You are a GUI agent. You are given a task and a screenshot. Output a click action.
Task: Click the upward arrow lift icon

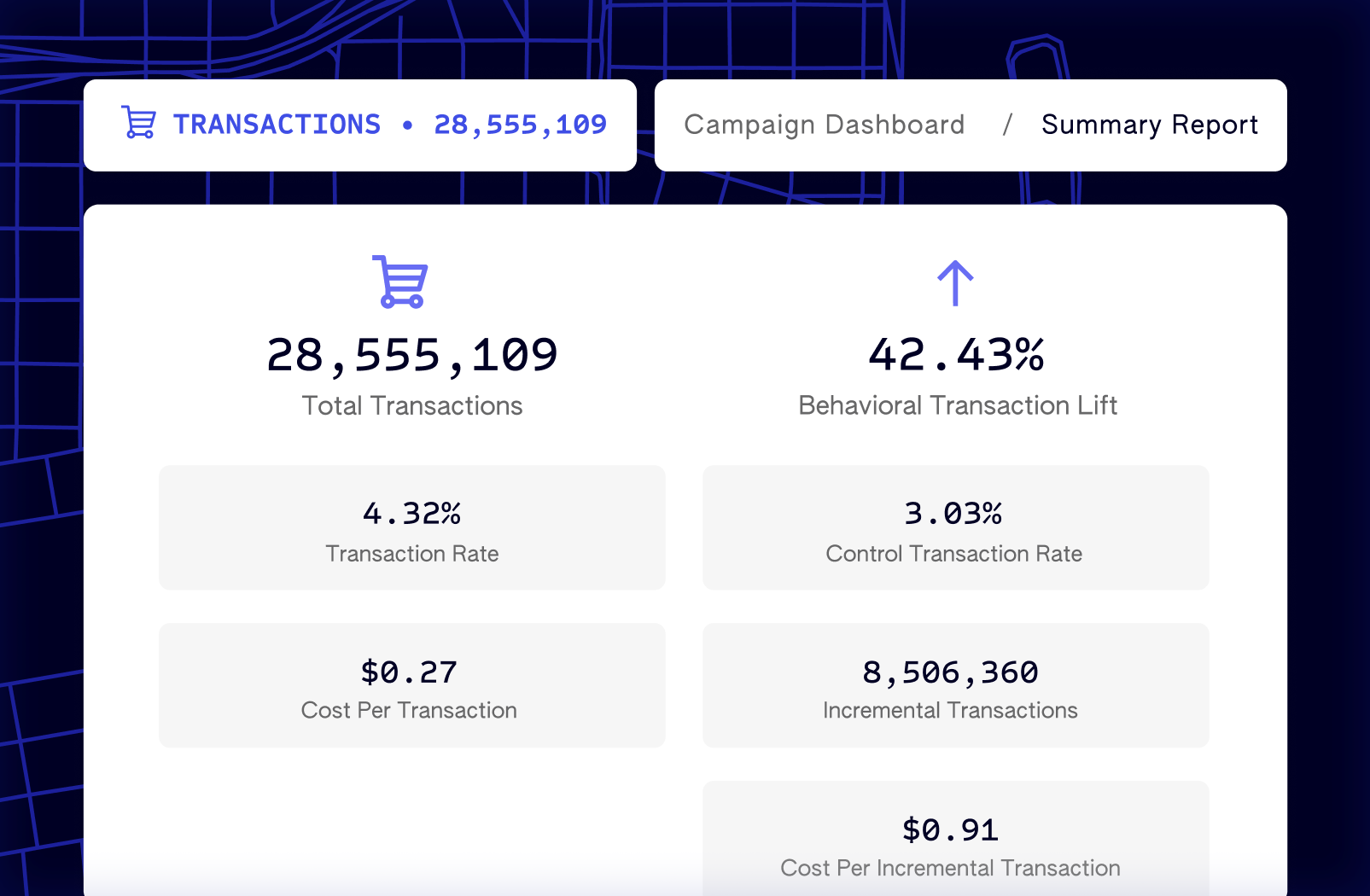click(955, 283)
